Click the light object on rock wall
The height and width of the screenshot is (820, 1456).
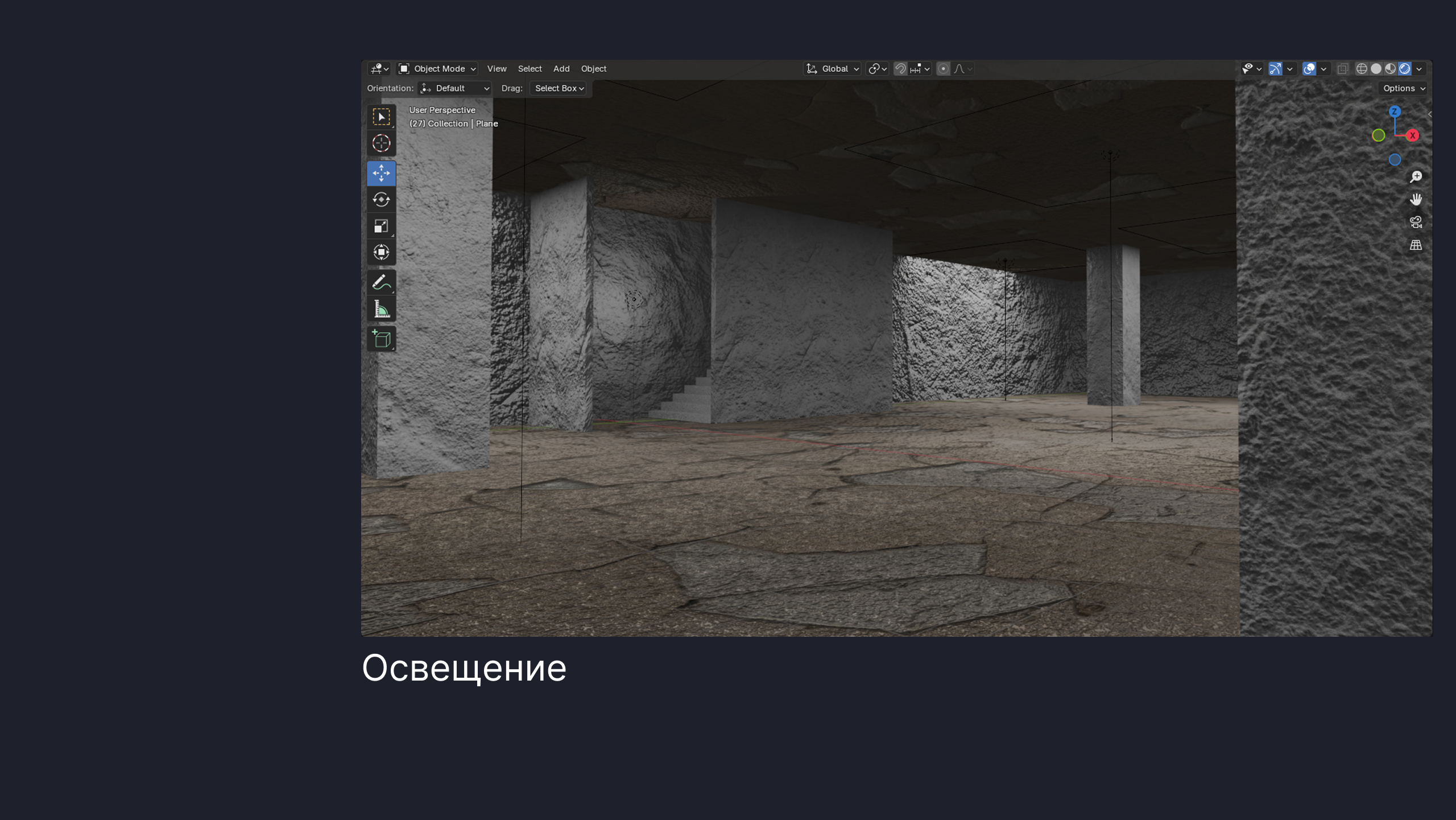(x=634, y=299)
